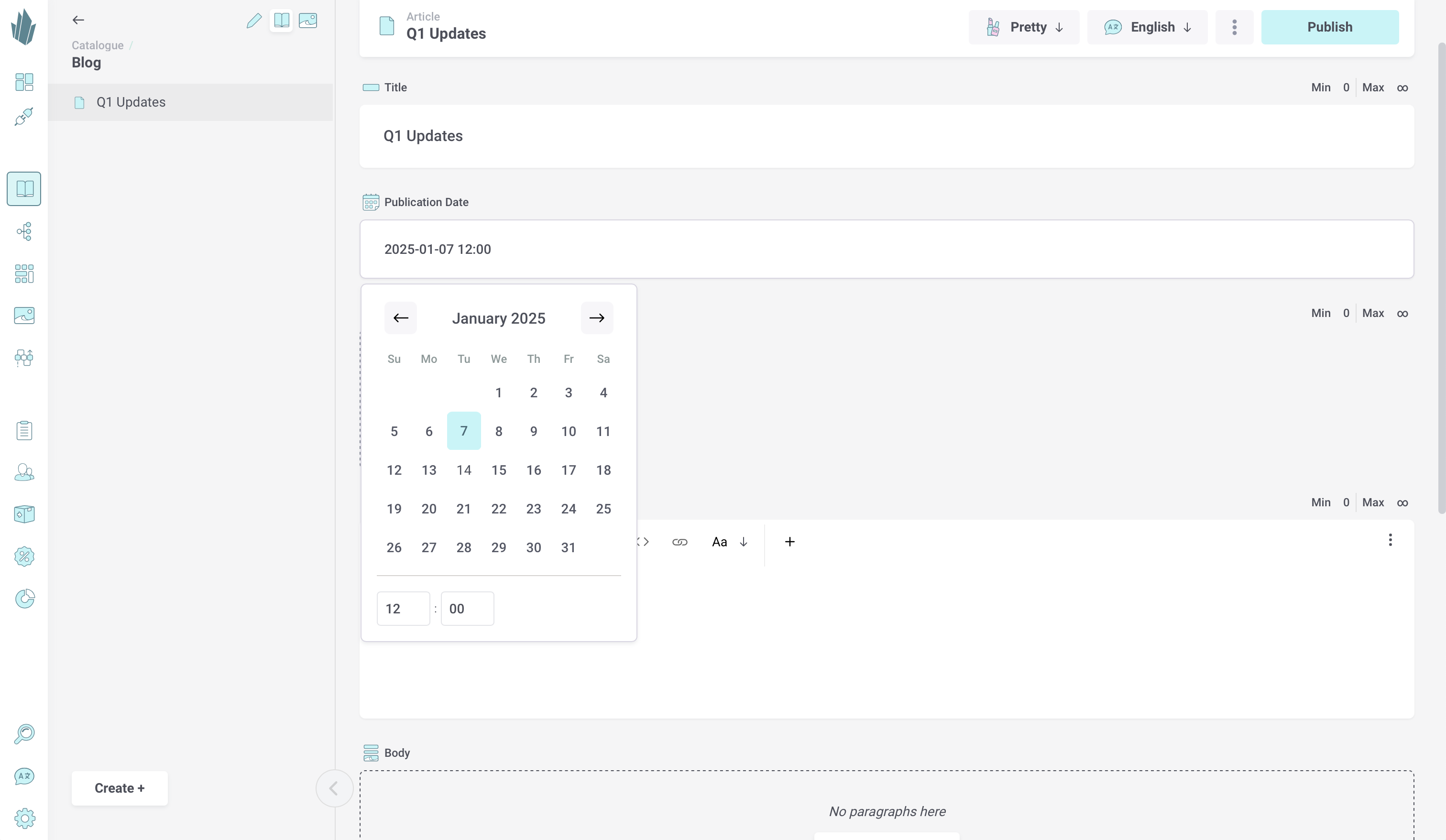Image resolution: width=1446 pixels, height=840 pixels.
Task: Open the customers icon in sidebar
Action: point(24,472)
